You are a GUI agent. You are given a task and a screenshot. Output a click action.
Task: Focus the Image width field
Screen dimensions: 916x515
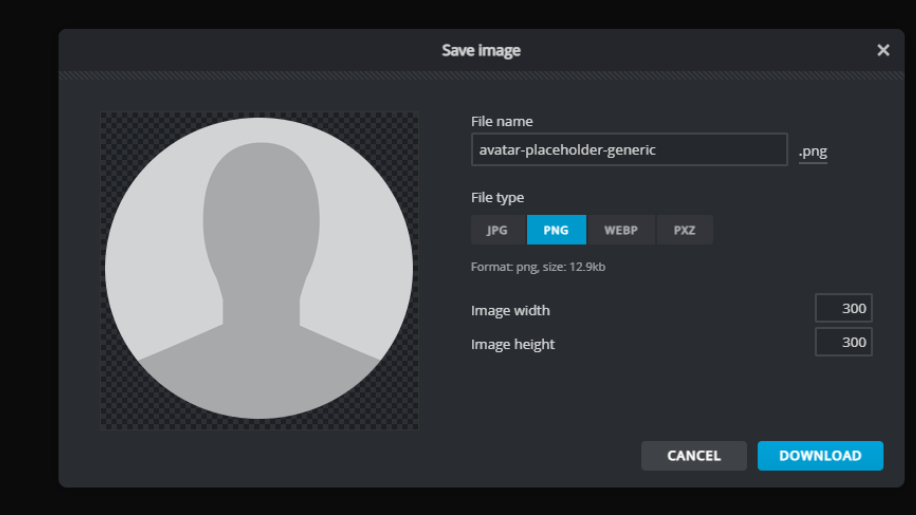(x=843, y=308)
